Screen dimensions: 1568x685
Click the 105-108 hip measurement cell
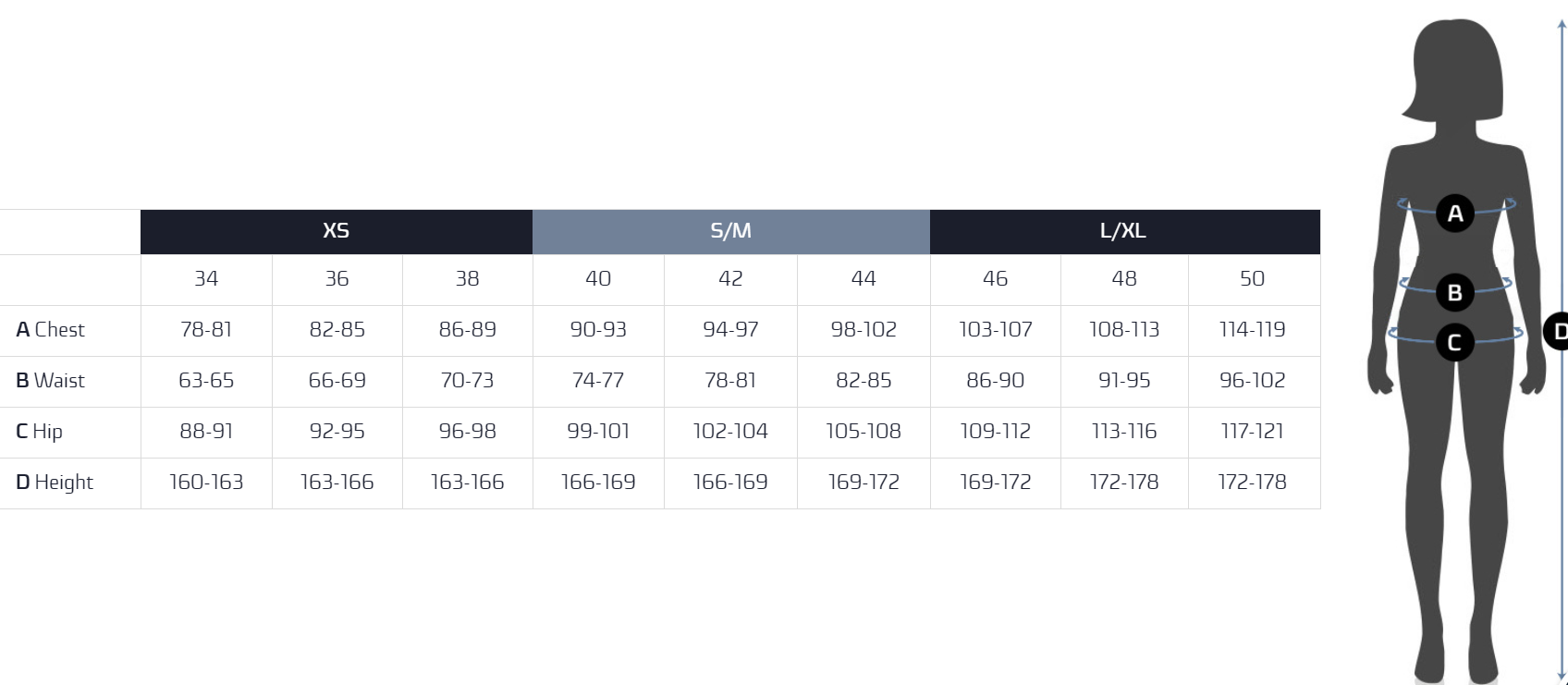[863, 432]
